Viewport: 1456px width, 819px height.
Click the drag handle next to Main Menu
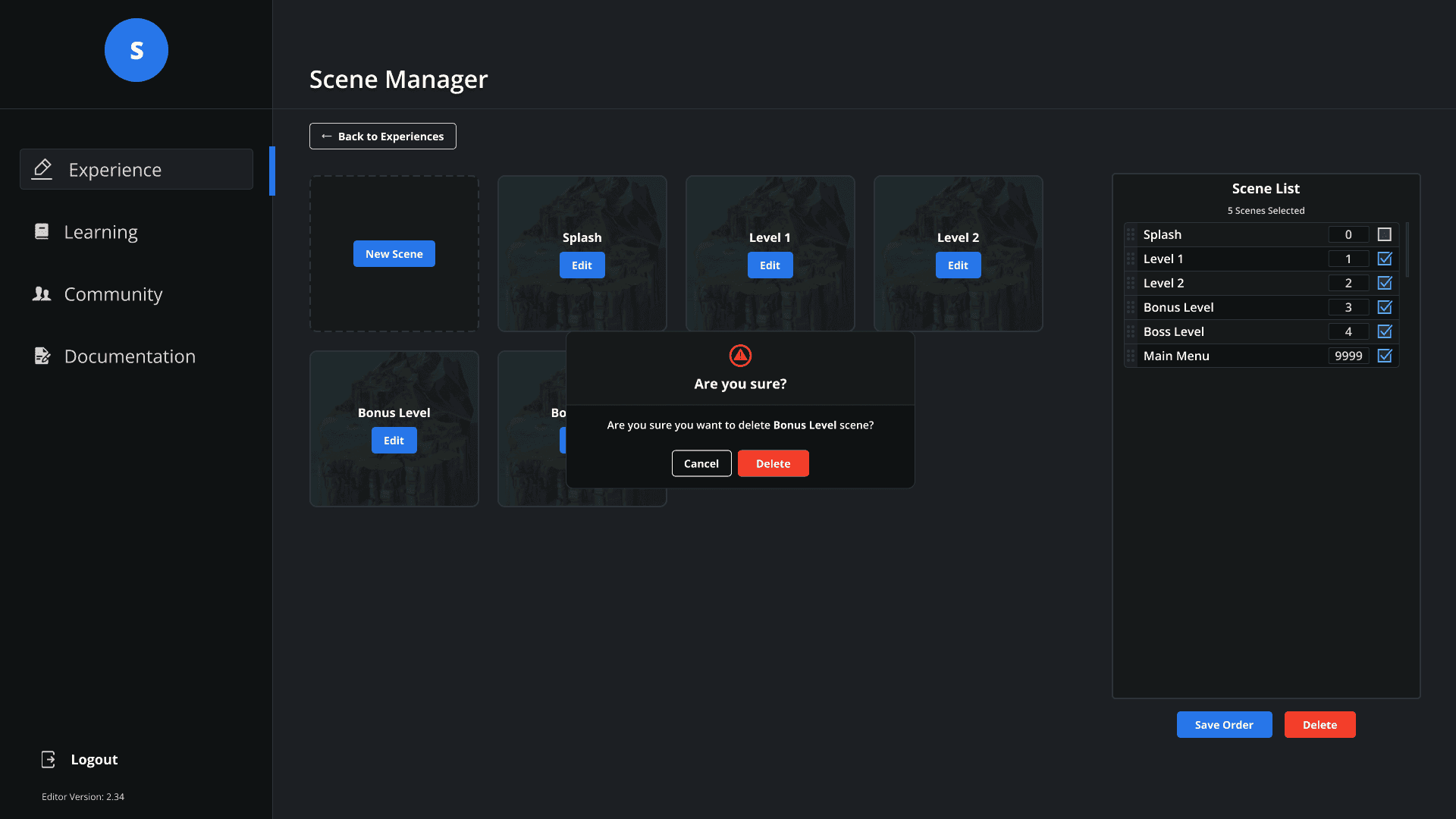pyautogui.click(x=1131, y=356)
